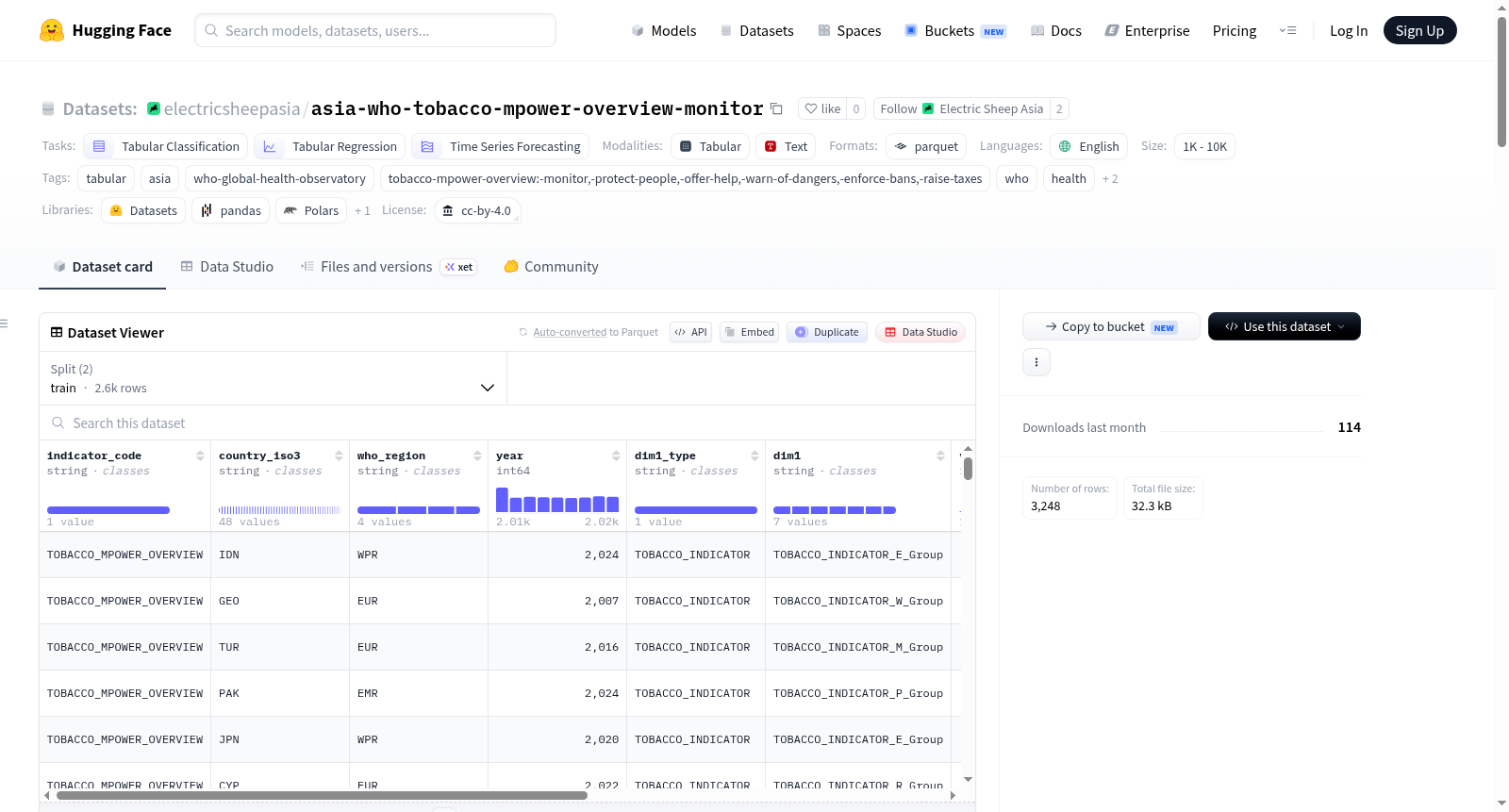Click the sort icon on country_iso3 column
The width and height of the screenshot is (1509, 812).
pyautogui.click(x=339, y=456)
